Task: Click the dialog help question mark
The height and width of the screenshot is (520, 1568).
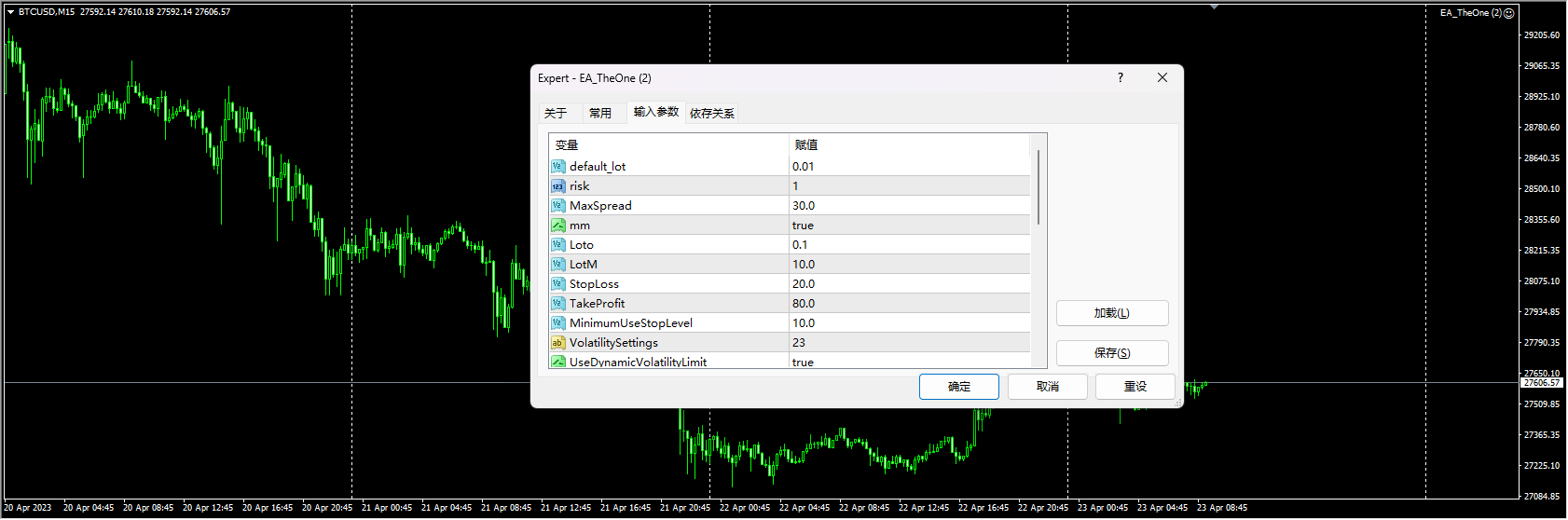Action: click(x=1121, y=77)
